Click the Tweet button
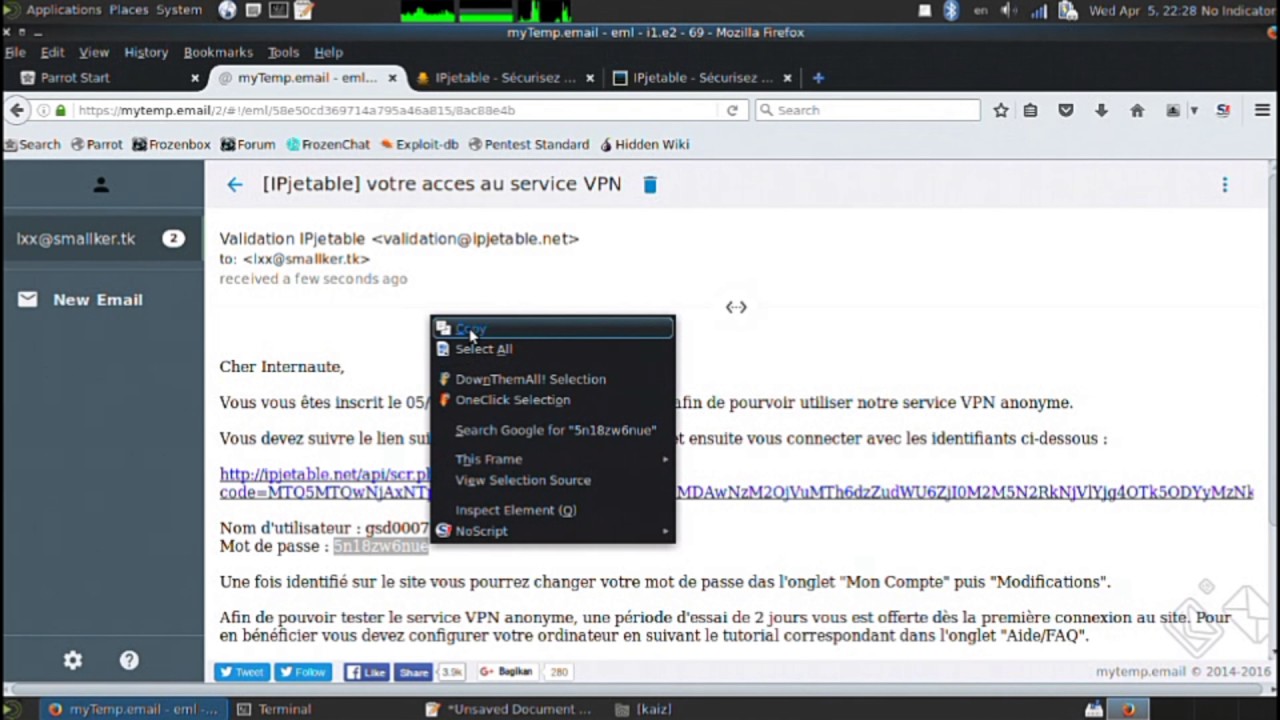The width and height of the screenshot is (1280, 720). tap(242, 672)
